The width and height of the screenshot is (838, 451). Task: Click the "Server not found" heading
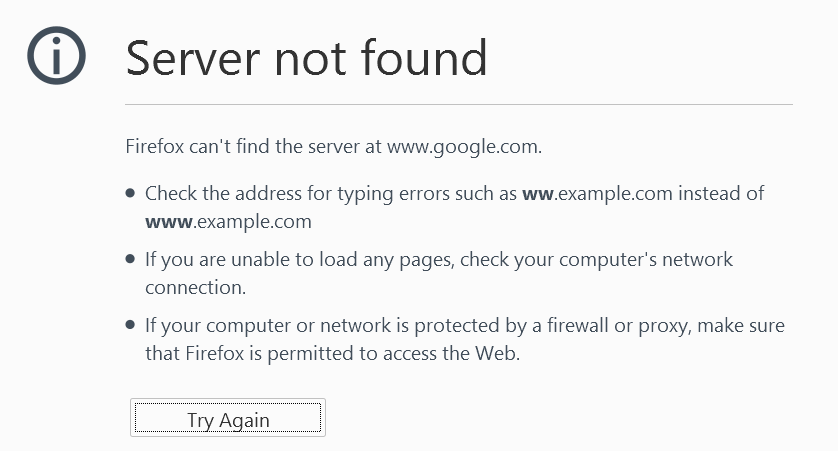[306, 58]
